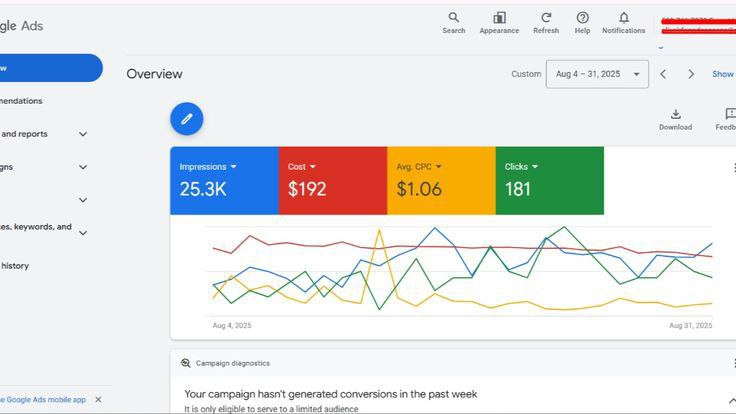The width and height of the screenshot is (736, 414).
Task: Open the Appearance settings icon
Action: tap(499, 18)
